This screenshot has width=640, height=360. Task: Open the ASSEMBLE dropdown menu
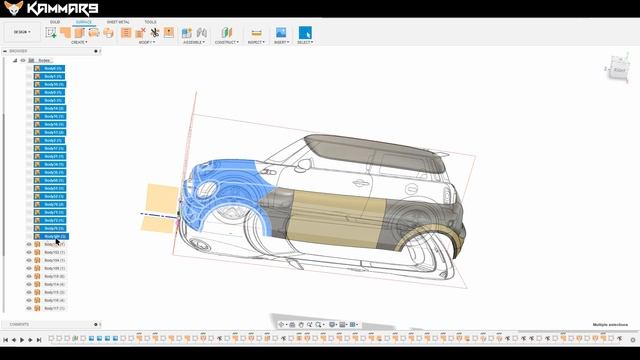click(x=194, y=42)
